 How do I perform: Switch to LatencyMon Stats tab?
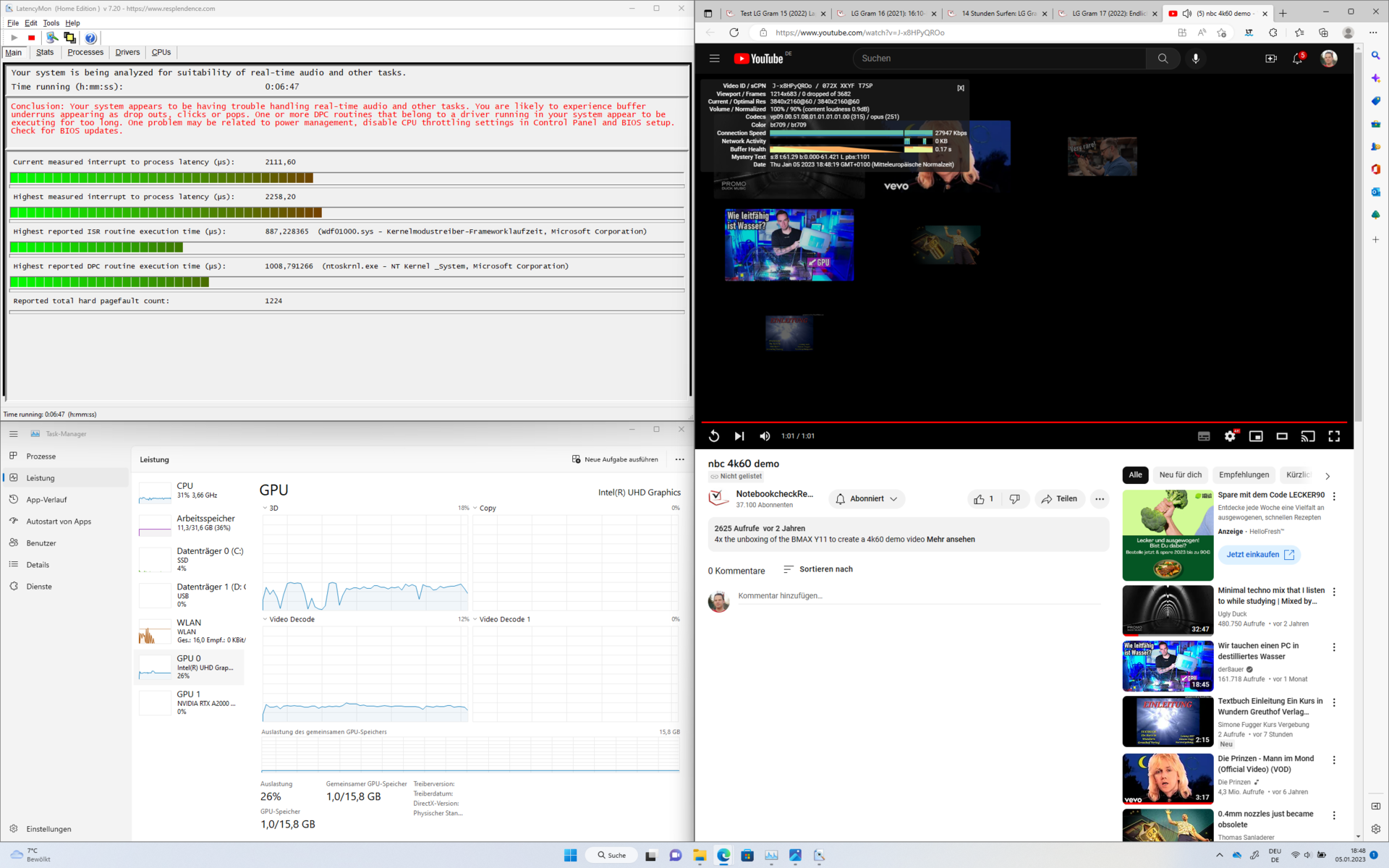tap(45, 52)
